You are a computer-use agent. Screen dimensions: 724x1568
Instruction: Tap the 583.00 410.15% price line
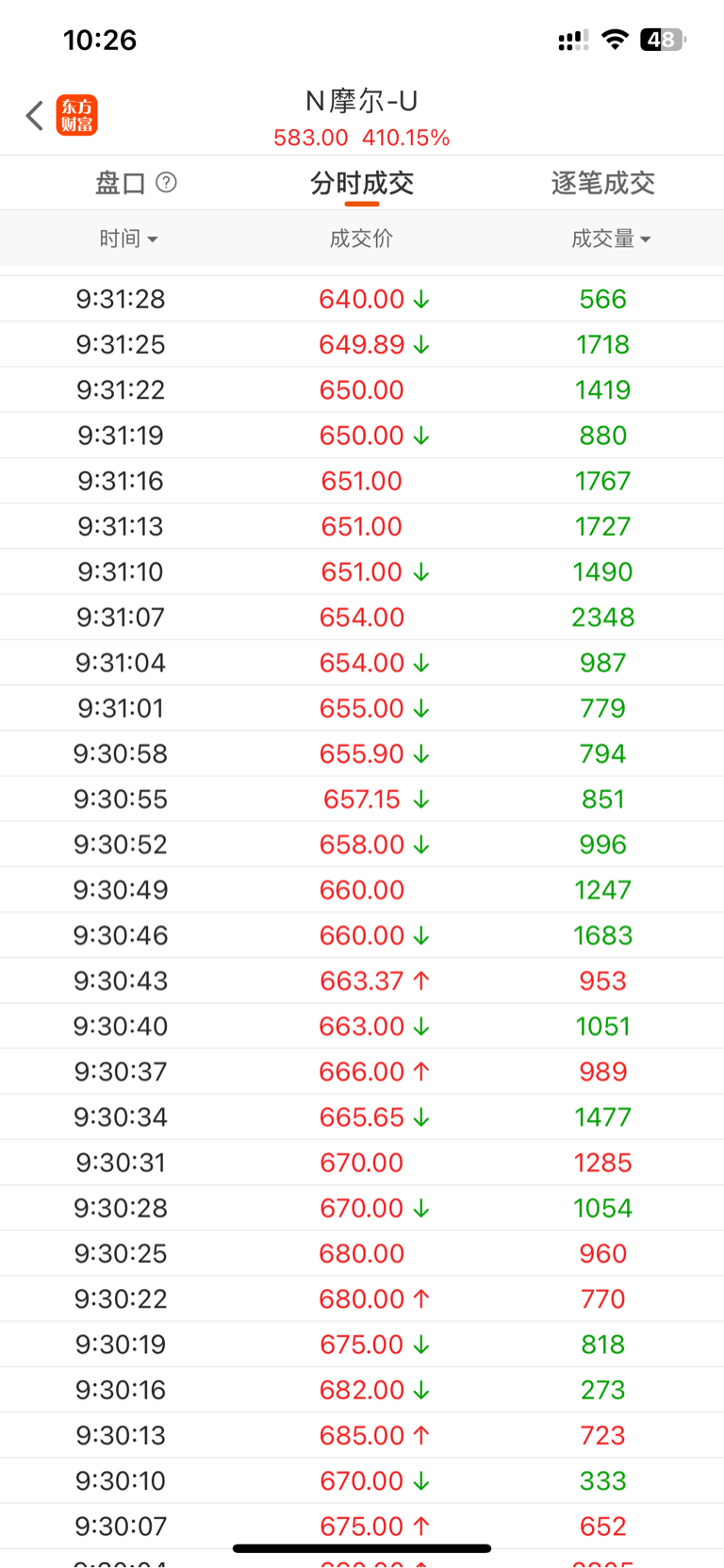pos(362,138)
